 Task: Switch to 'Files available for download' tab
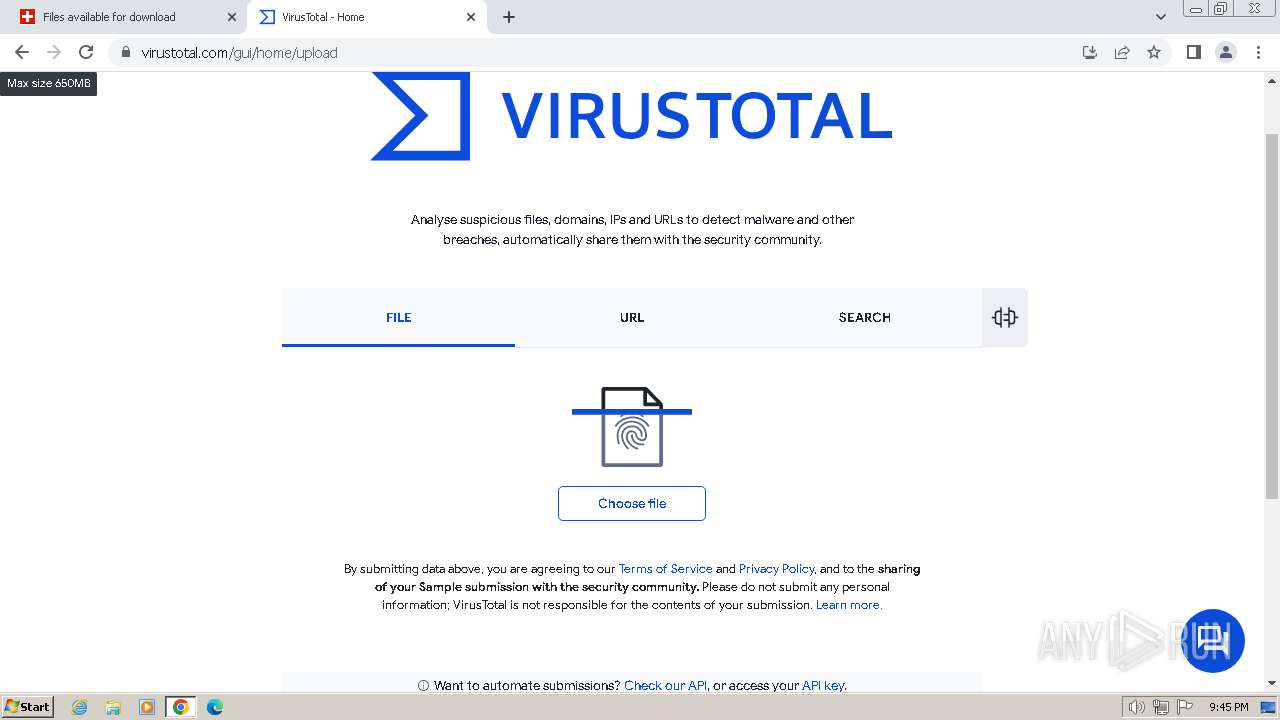coord(123,17)
